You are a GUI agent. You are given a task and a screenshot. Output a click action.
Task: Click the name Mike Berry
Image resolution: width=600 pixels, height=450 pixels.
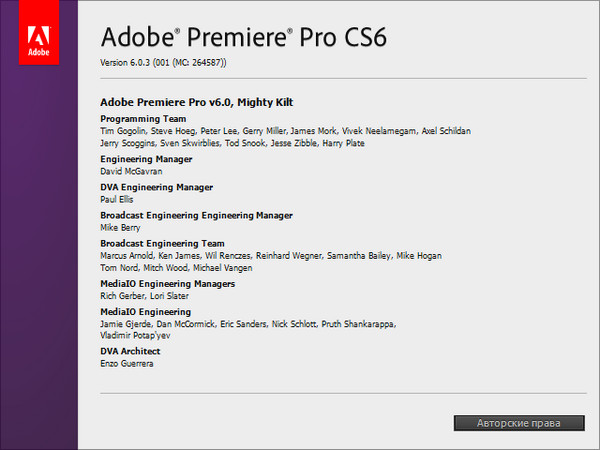pos(122,227)
